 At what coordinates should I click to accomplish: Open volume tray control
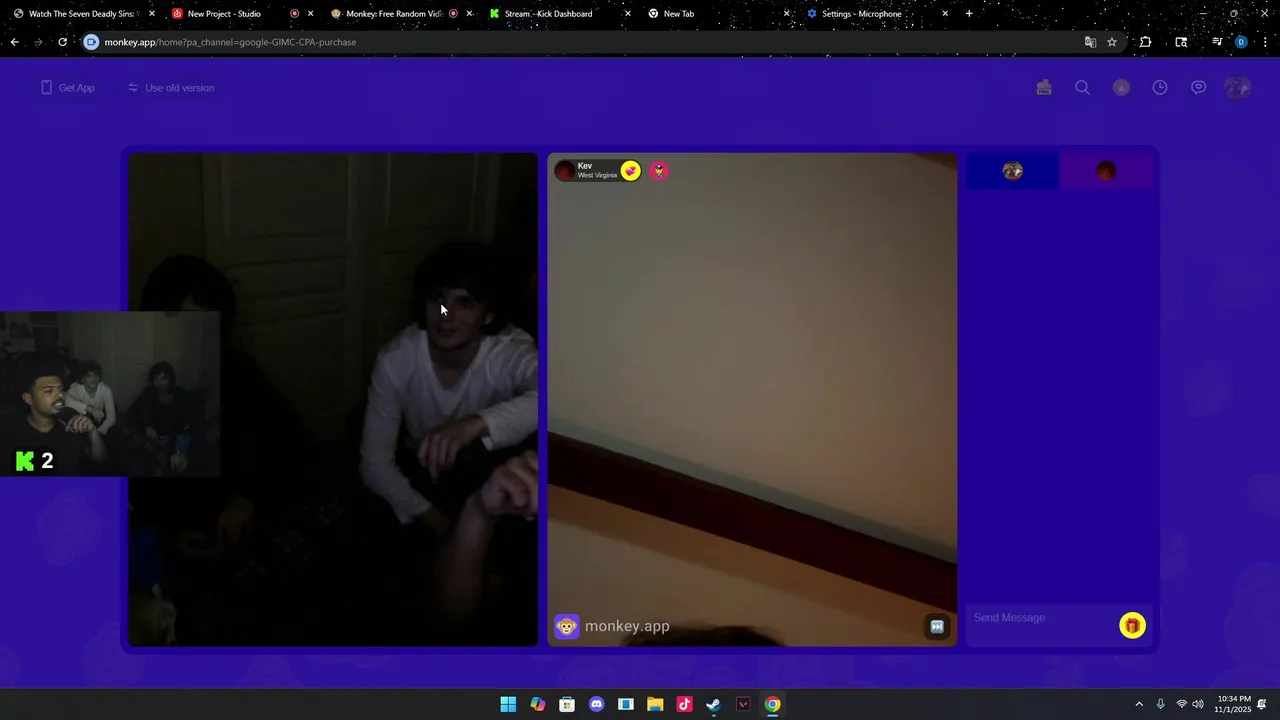(x=1198, y=704)
